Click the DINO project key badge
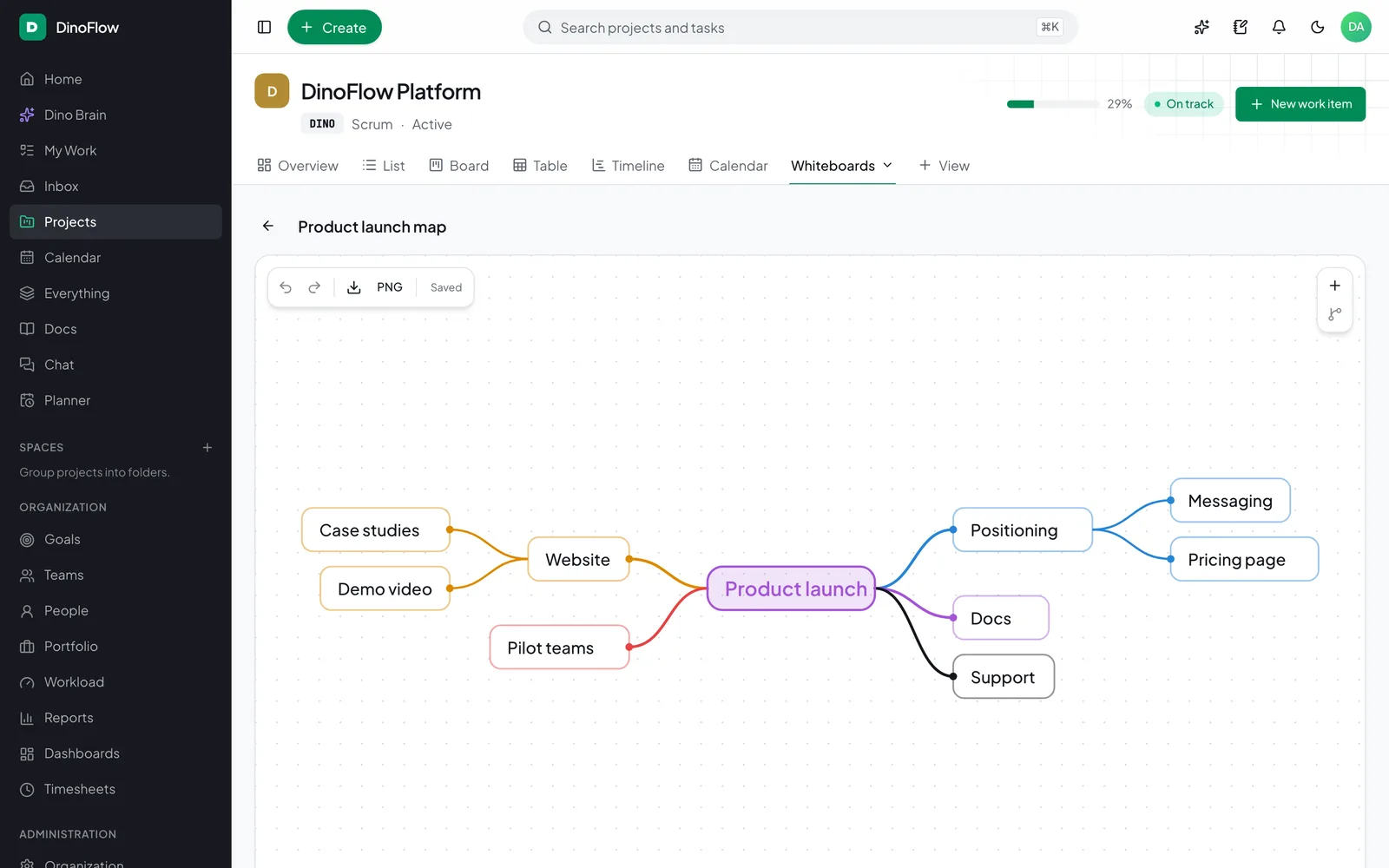Viewport: 1389px width, 868px height. pyautogui.click(x=322, y=124)
